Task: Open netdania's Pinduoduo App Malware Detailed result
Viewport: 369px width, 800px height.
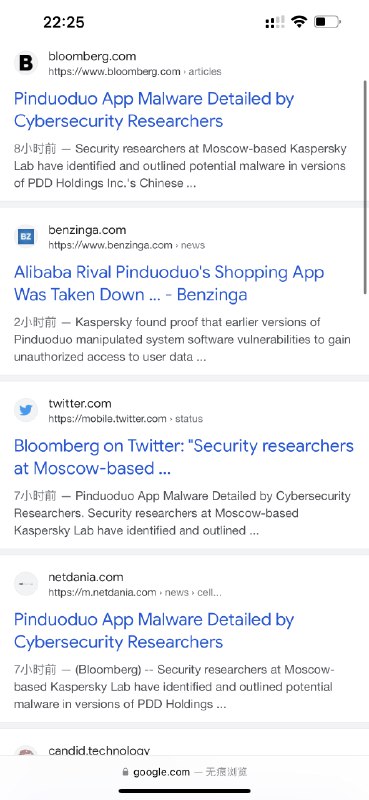Action: pos(154,630)
